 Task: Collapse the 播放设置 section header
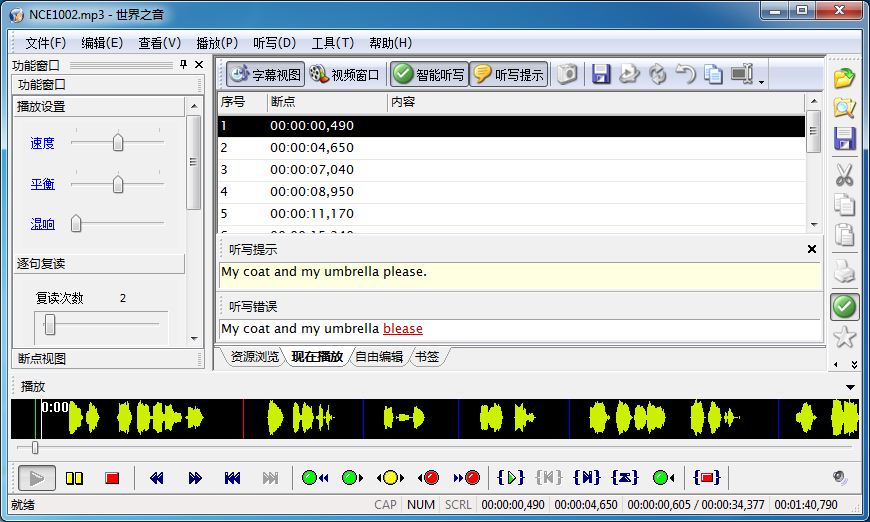[99, 107]
